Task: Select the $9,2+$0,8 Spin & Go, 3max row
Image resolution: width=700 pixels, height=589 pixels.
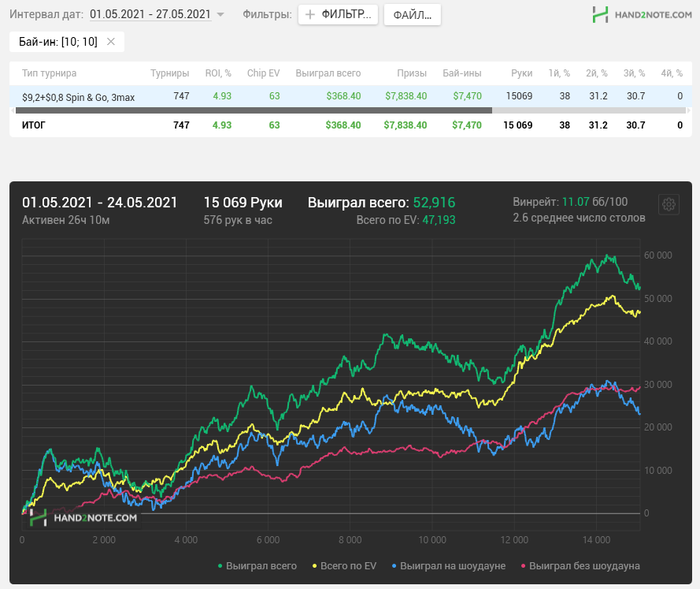Action: tap(350, 96)
